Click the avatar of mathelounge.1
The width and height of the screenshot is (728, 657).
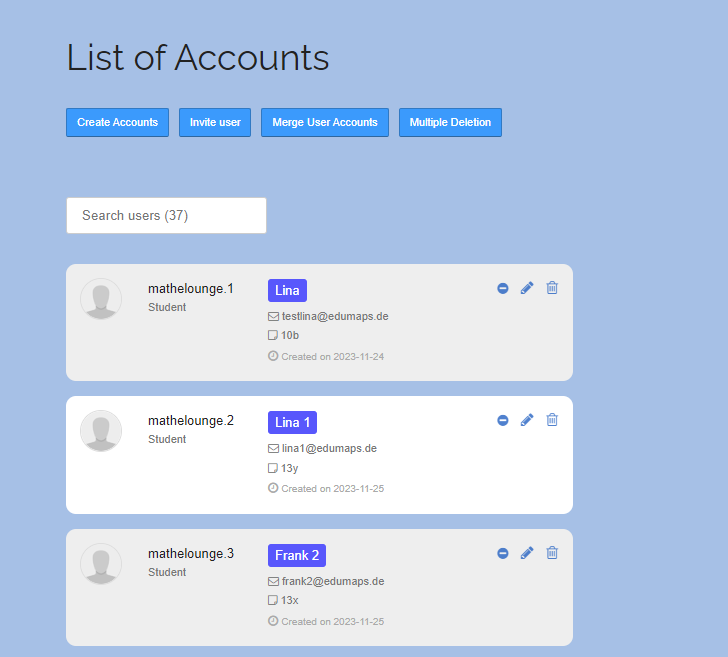click(101, 299)
